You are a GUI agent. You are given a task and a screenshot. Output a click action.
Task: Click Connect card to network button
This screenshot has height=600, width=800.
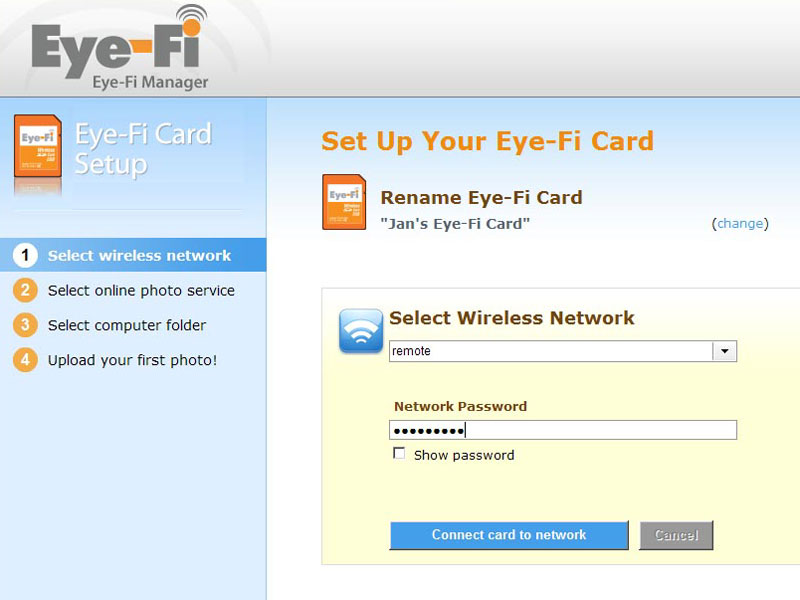[509, 535]
